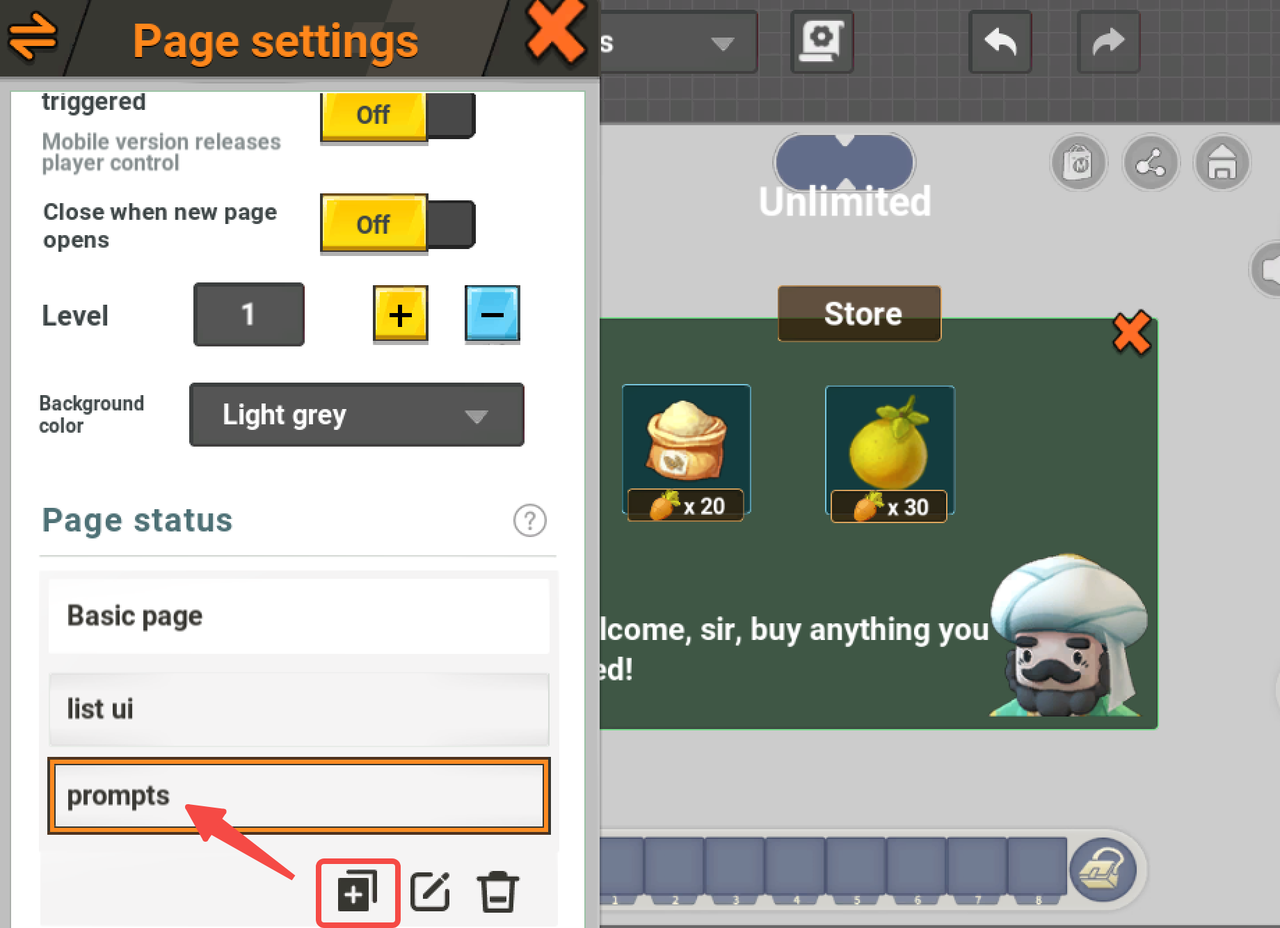Open the settings document icon in toolbar
Image resolution: width=1280 pixels, height=928 pixels.
pyautogui.click(x=822, y=42)
